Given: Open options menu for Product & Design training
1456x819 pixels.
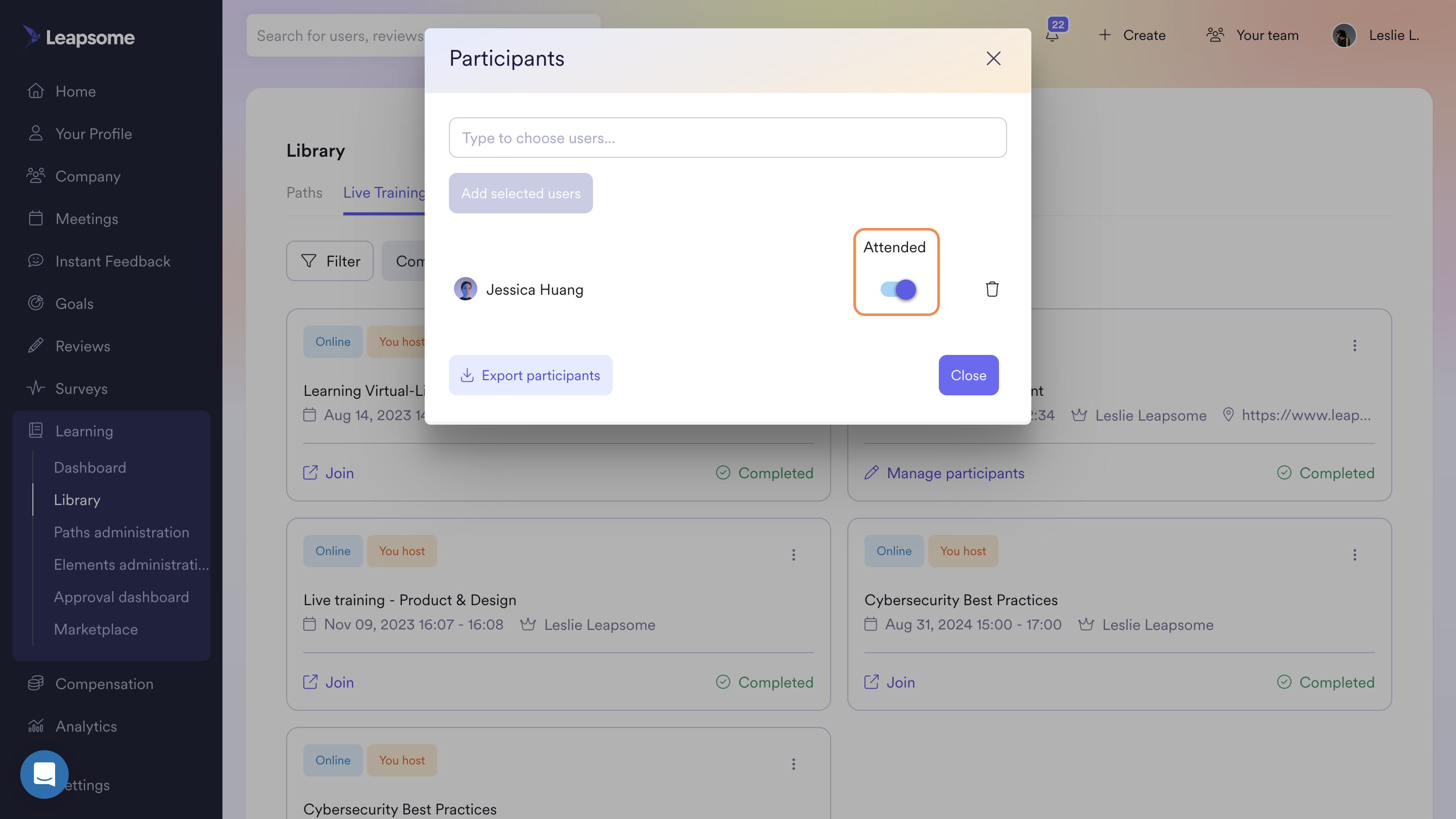Looking at the screenshot, I should click(793, 554).
